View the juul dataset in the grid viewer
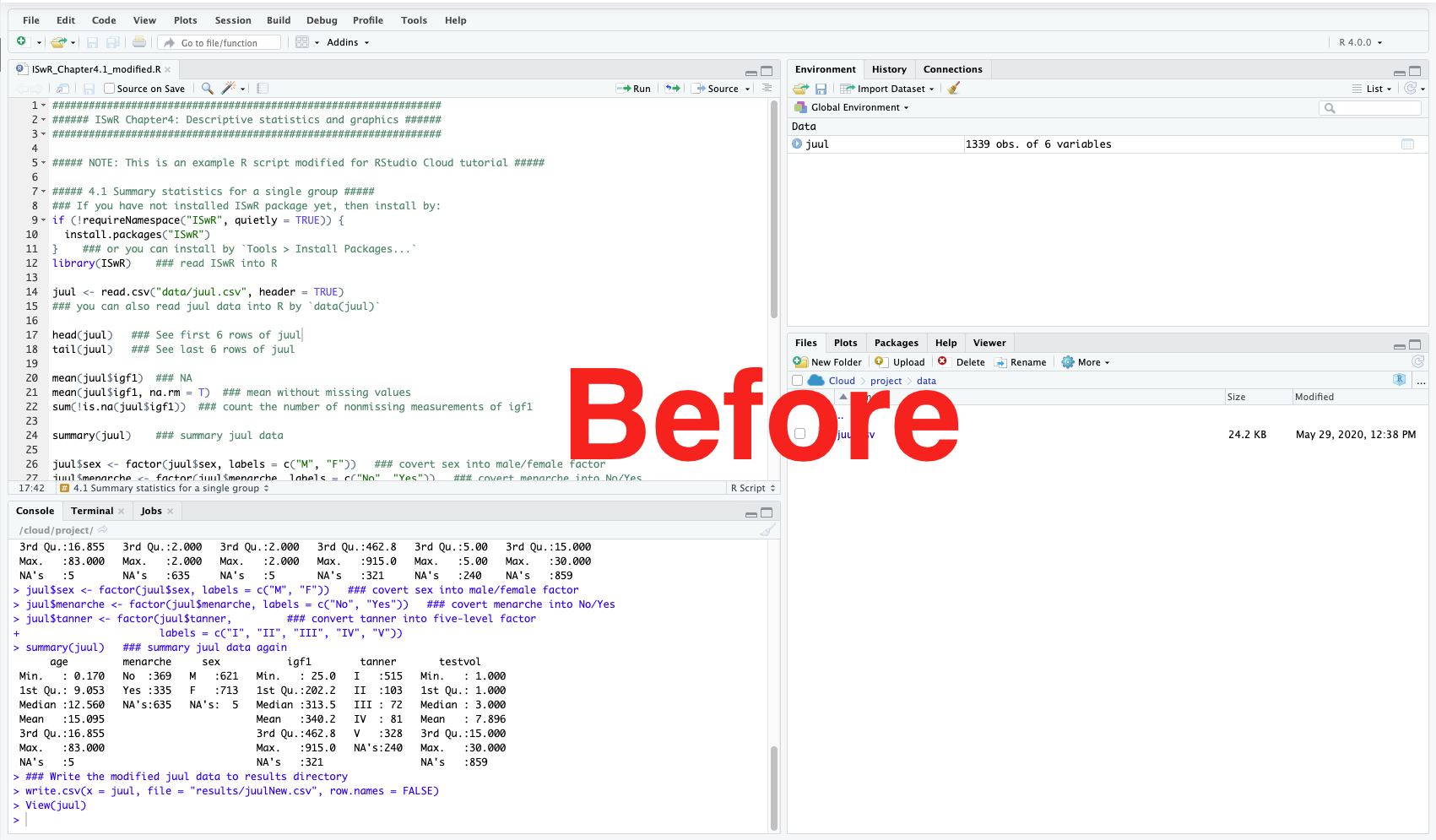 [x=1406, y=144]
